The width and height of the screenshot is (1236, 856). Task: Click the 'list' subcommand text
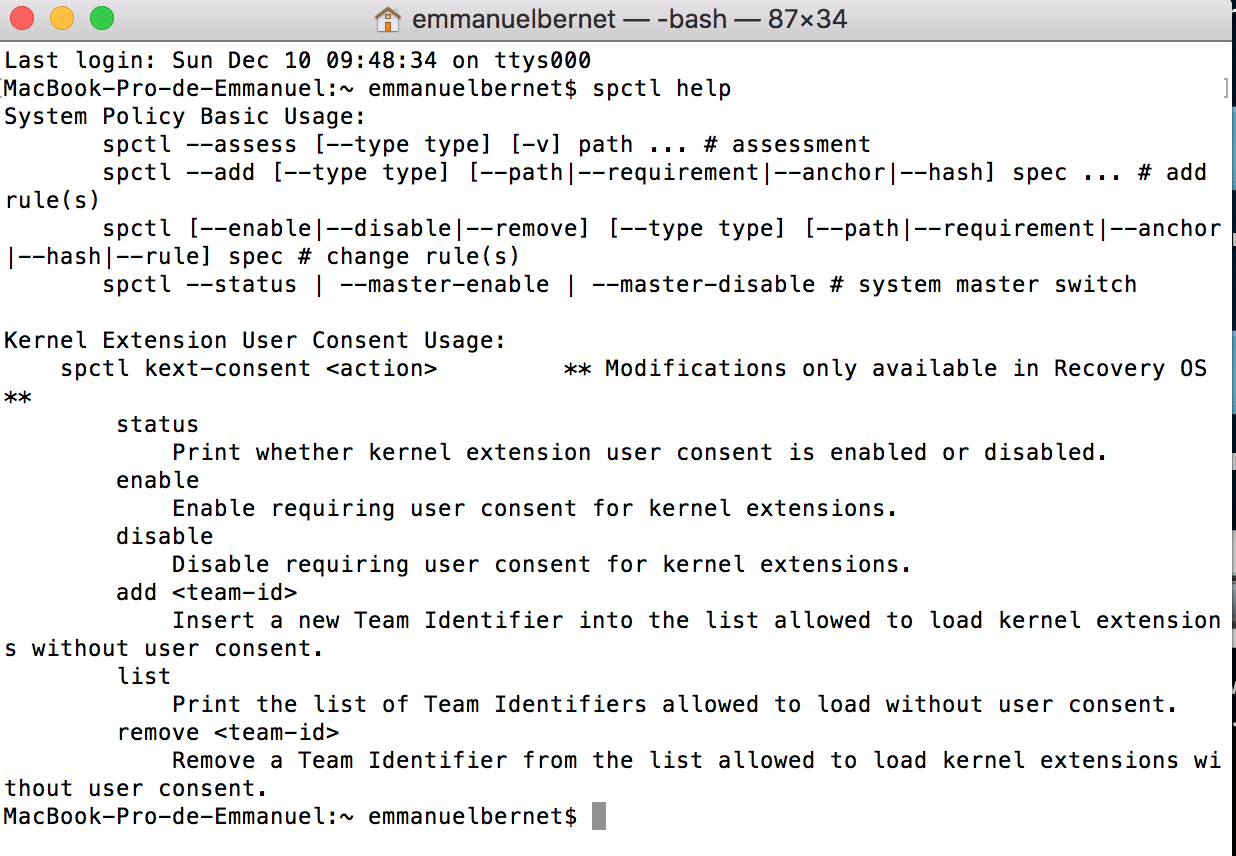143,676
